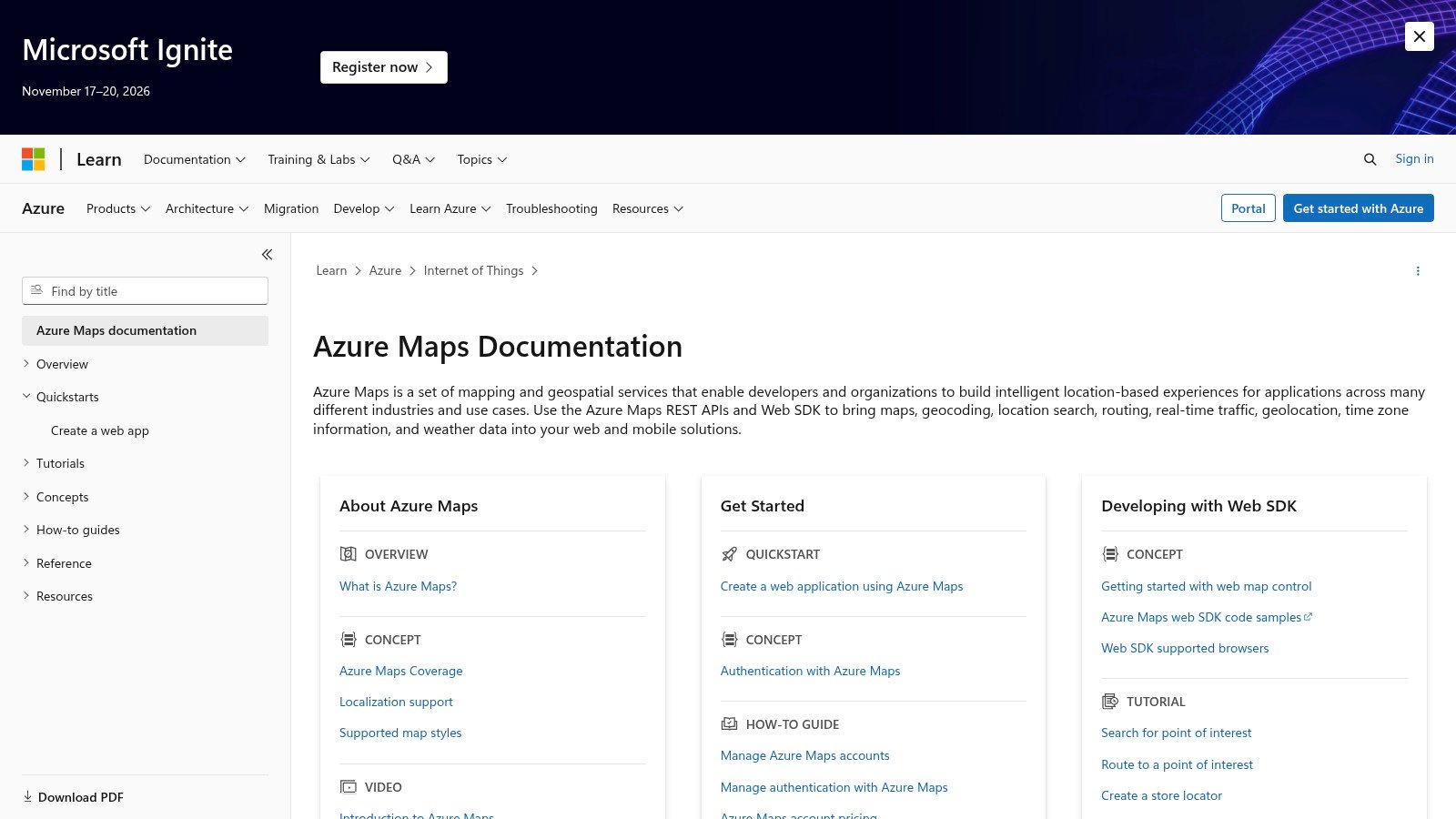Collapse the table of contents sidebar

coord(267,255)
